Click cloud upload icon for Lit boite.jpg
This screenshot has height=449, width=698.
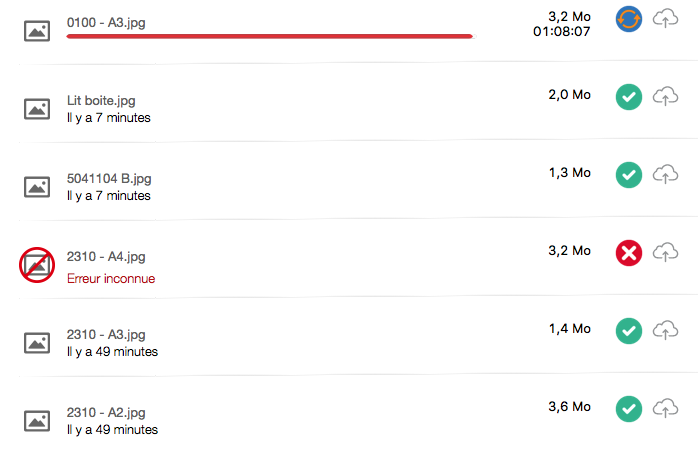tap(665, 97)
